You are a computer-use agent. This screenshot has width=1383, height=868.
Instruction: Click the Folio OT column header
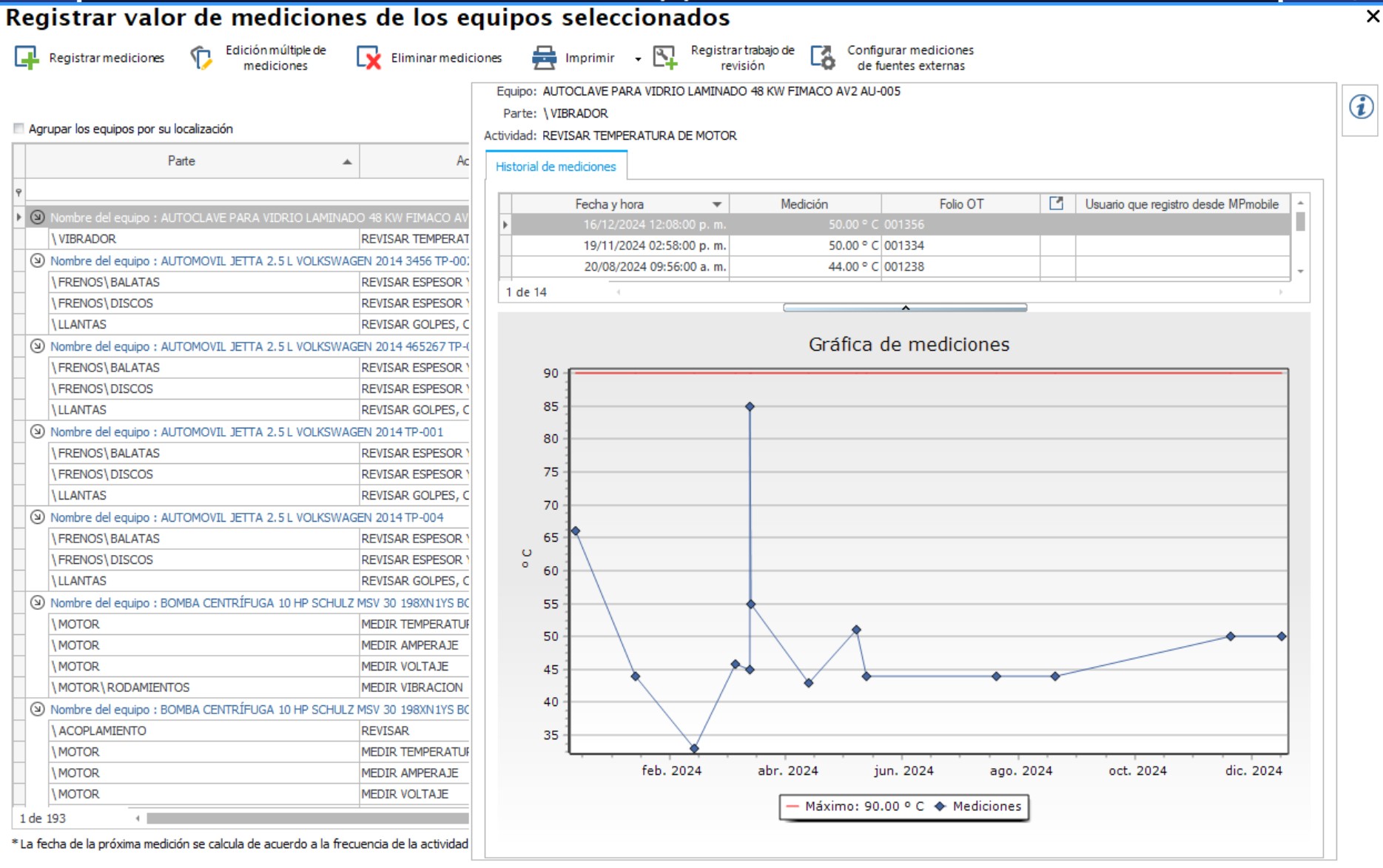(x=960, y=204)
